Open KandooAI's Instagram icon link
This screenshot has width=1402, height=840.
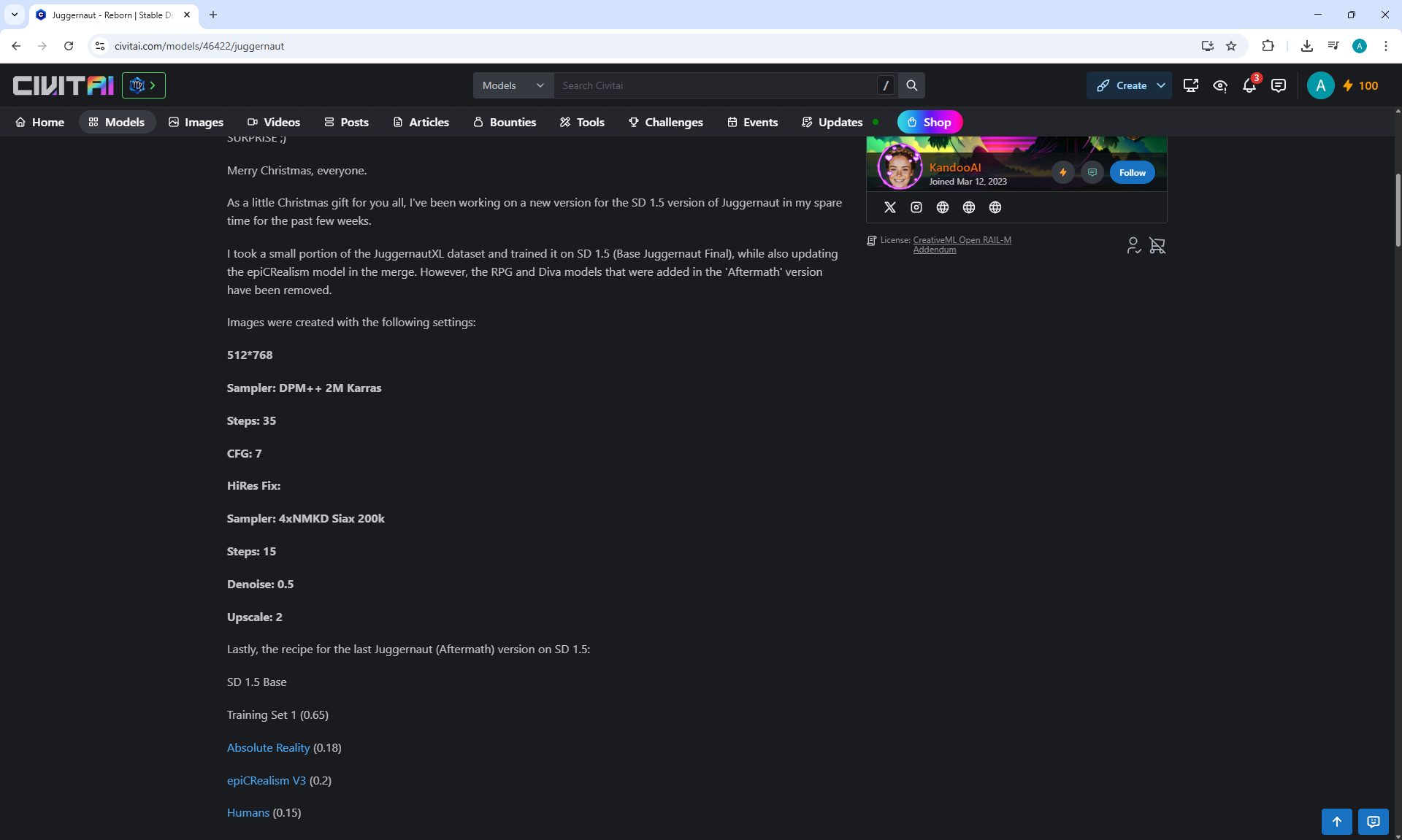(x=916, y=207)
